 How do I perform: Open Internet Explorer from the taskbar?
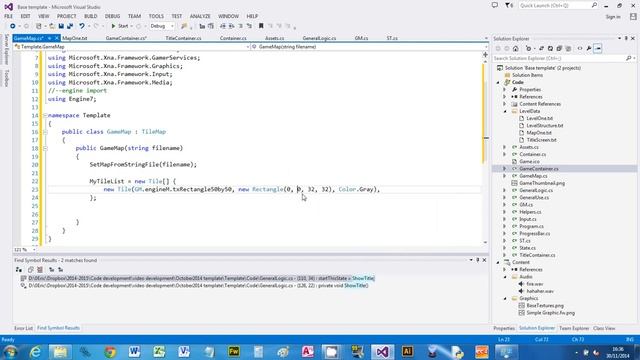(35, 352)
